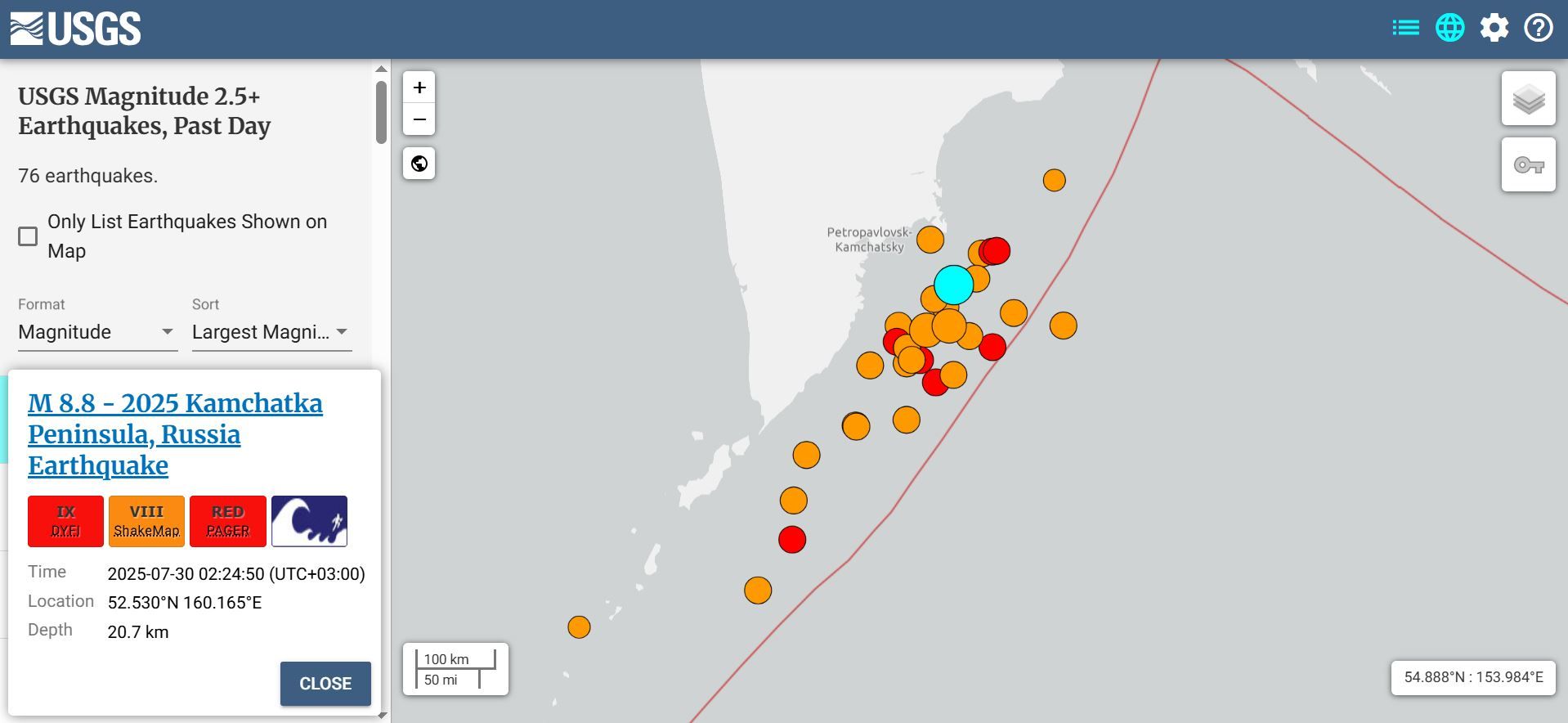Screen dimensions: 1568x723
Task: Open the map layers control
Action: [x=1528, y=99]
